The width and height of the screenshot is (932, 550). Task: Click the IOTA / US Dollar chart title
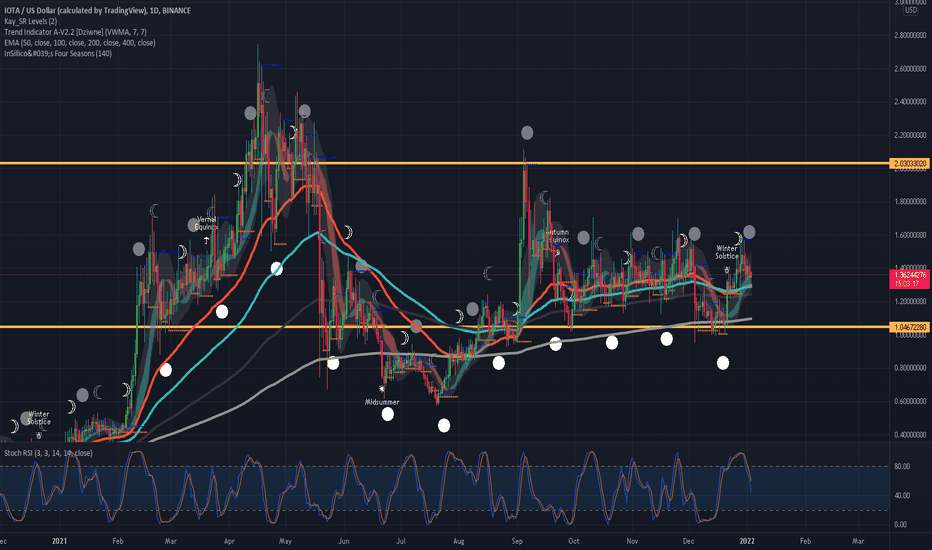pyautogui.click(x=97, y=11)
